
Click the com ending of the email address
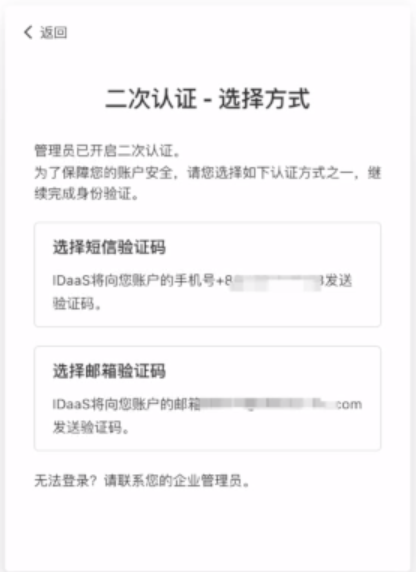pos(349,404)
